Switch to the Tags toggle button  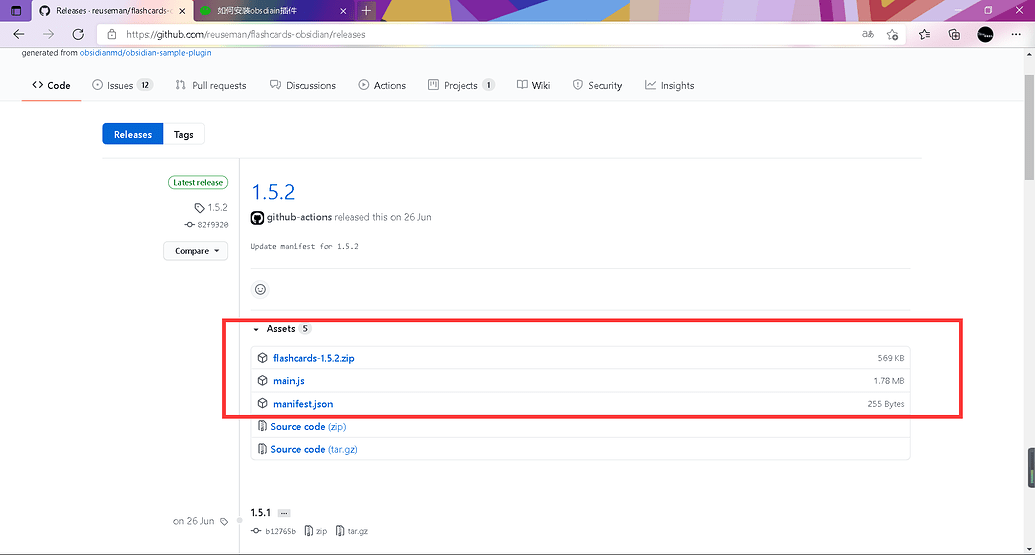pyautogui.click(x=183, y=134)
